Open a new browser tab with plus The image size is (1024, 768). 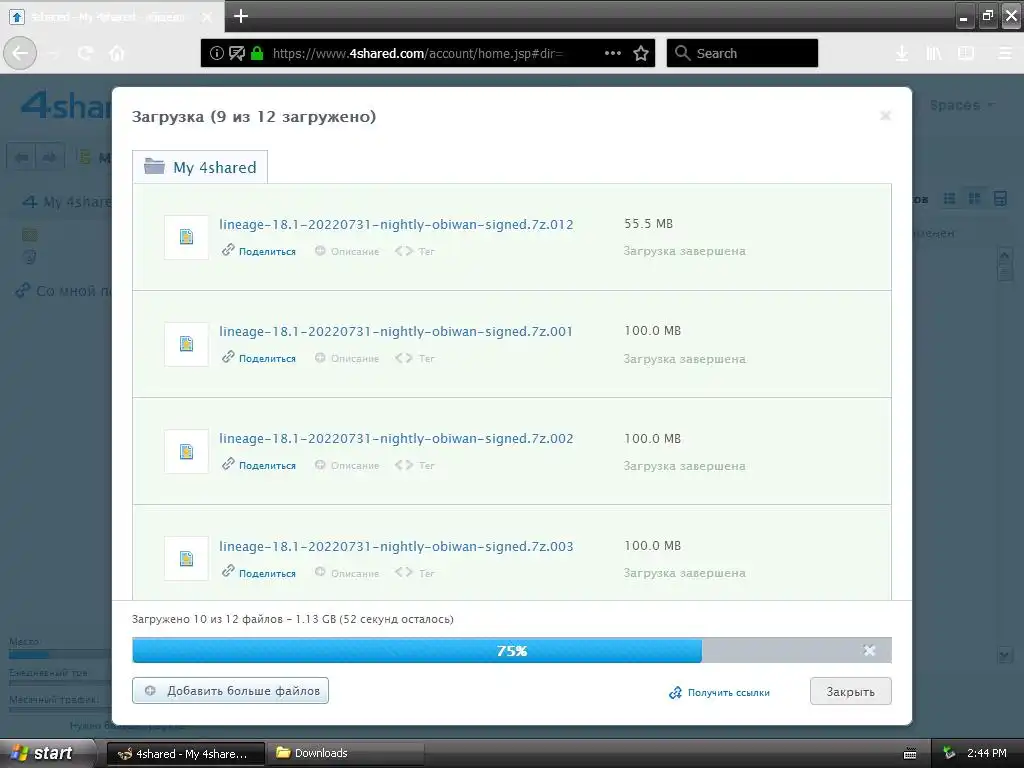241,16
